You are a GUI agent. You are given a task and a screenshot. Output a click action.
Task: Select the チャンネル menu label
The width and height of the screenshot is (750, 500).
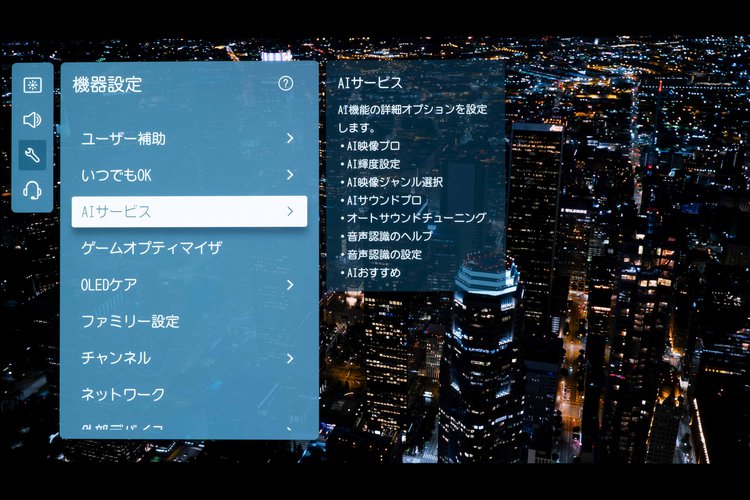click(x=116, y=358)
